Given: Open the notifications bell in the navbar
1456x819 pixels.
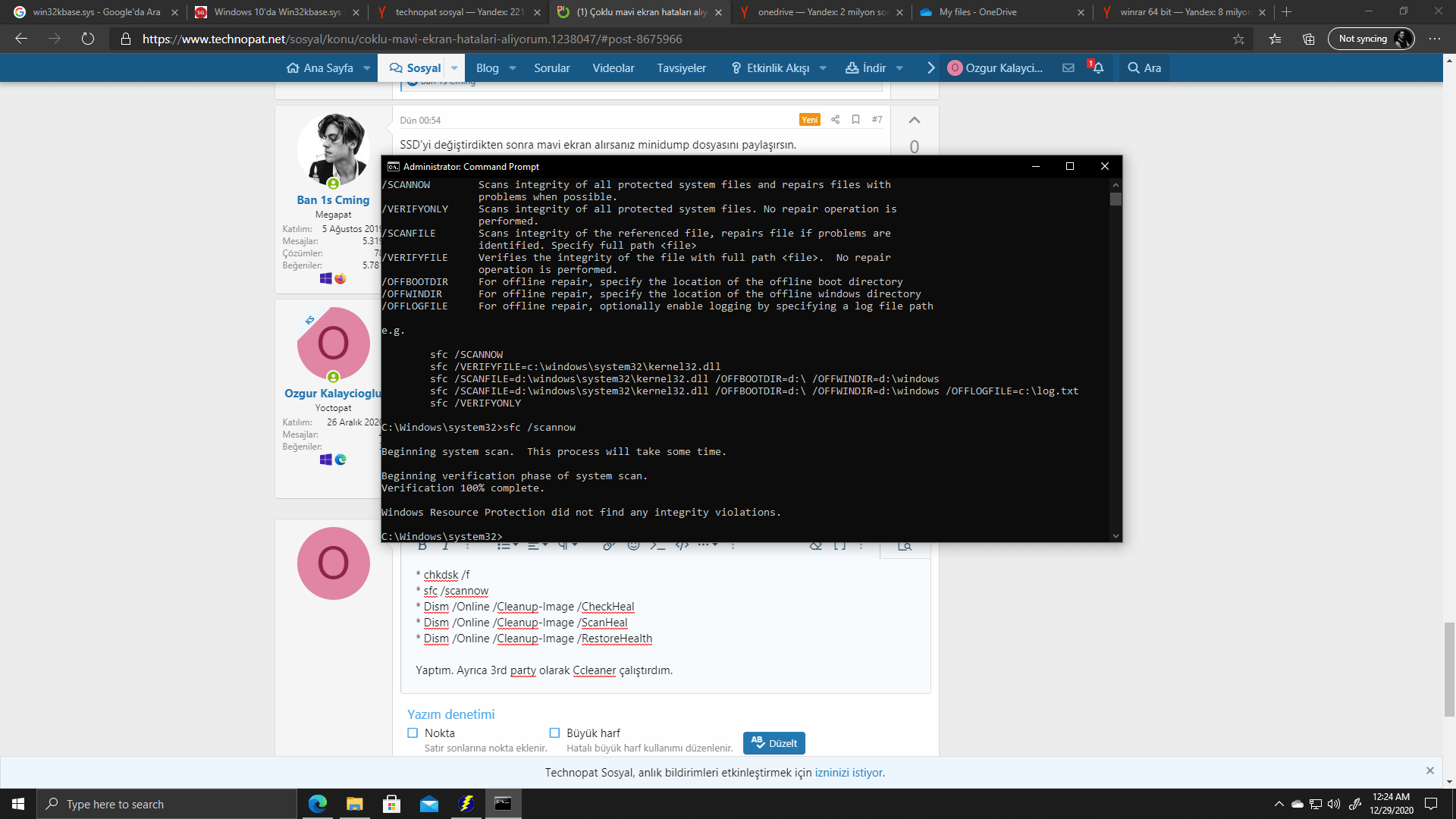Looking at the screenshot, I should [1097, 68].
